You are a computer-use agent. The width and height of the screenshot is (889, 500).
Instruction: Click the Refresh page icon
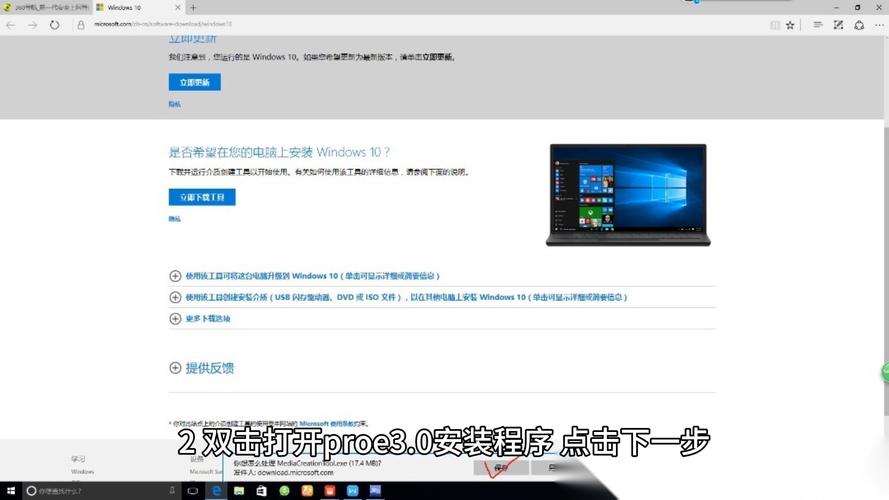(x=55, y=25)
